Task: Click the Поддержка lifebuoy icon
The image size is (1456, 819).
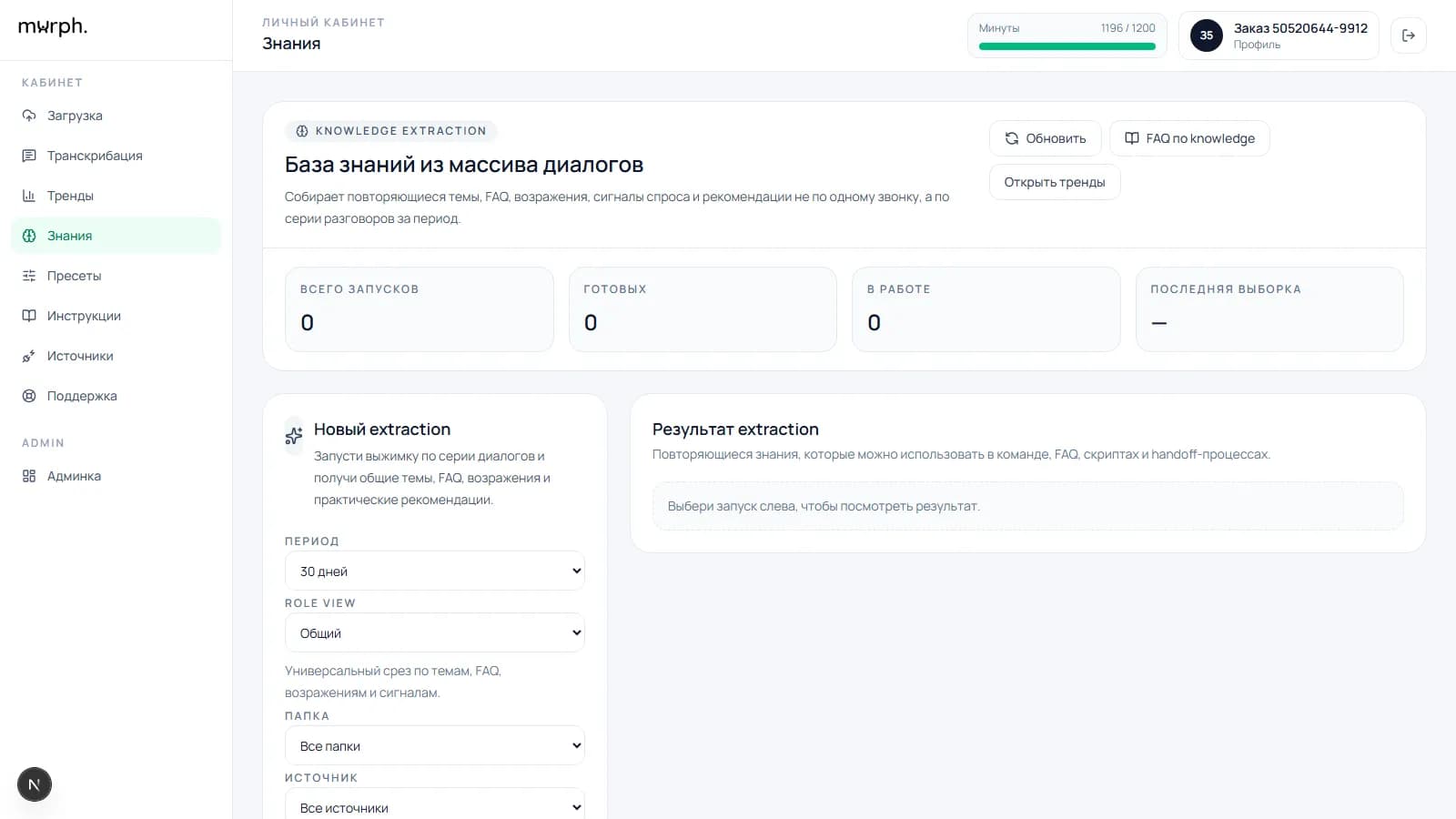Action: click(29, 396)
